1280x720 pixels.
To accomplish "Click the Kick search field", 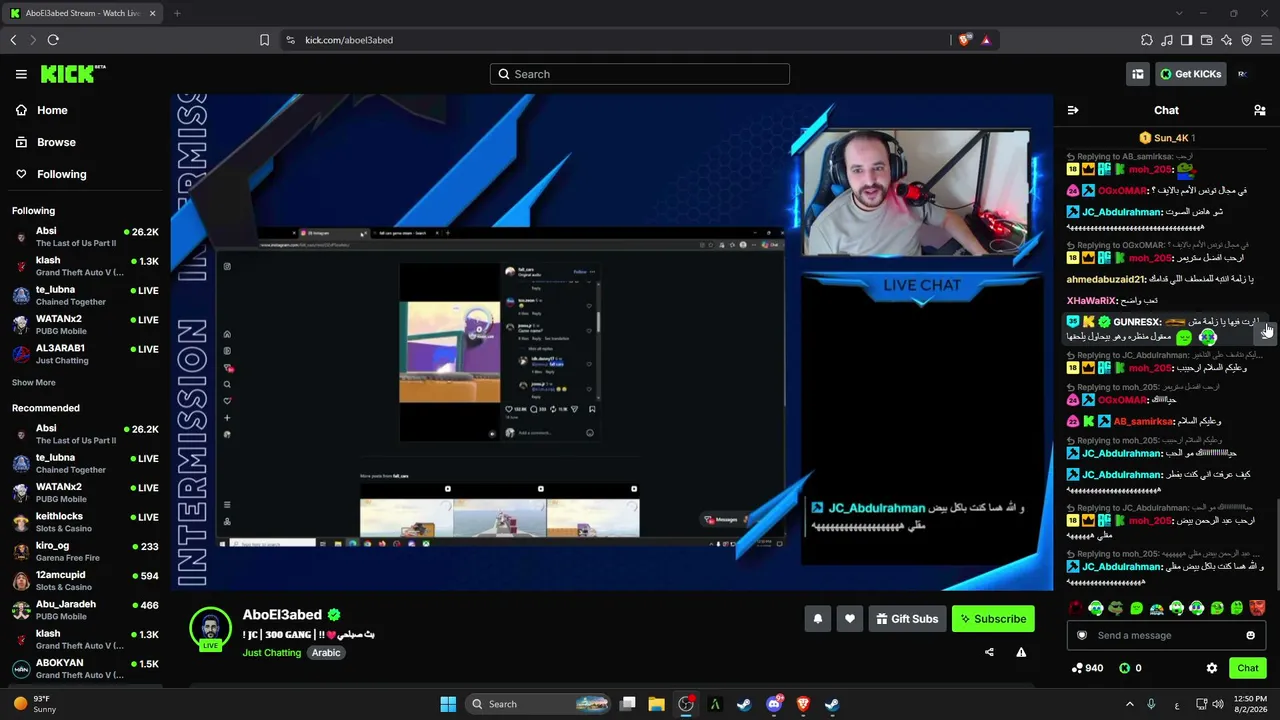I will 640,74.
